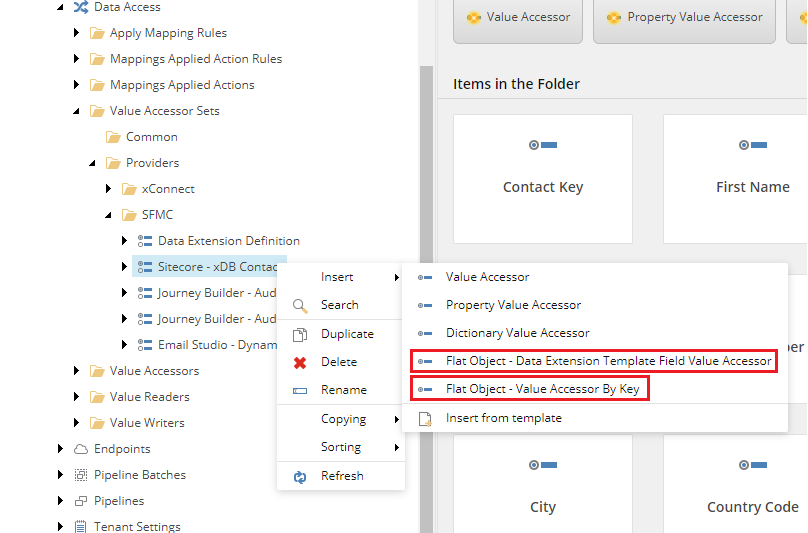Insert a Dictionary Value Accessor

(595, 333)
